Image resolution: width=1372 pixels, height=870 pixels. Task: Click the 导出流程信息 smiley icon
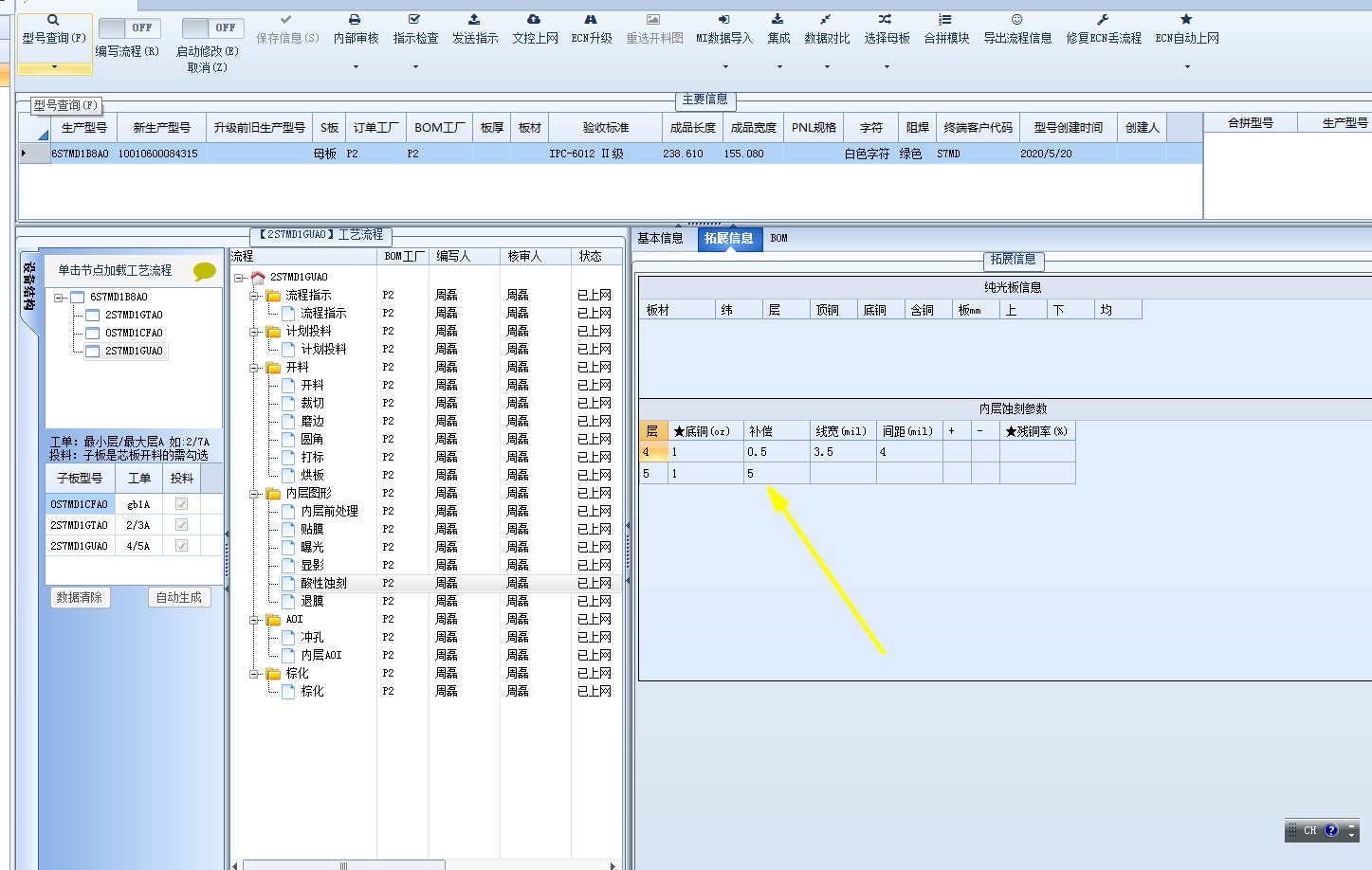click(x=1016, y=19)
